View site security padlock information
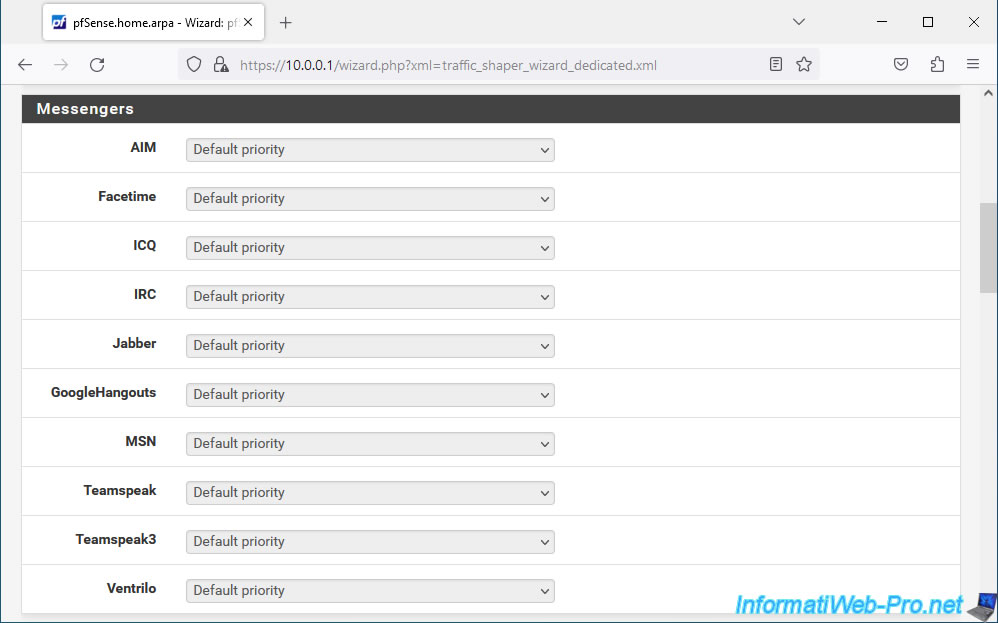The image size is (998, 623). click(x=221, y=64)
